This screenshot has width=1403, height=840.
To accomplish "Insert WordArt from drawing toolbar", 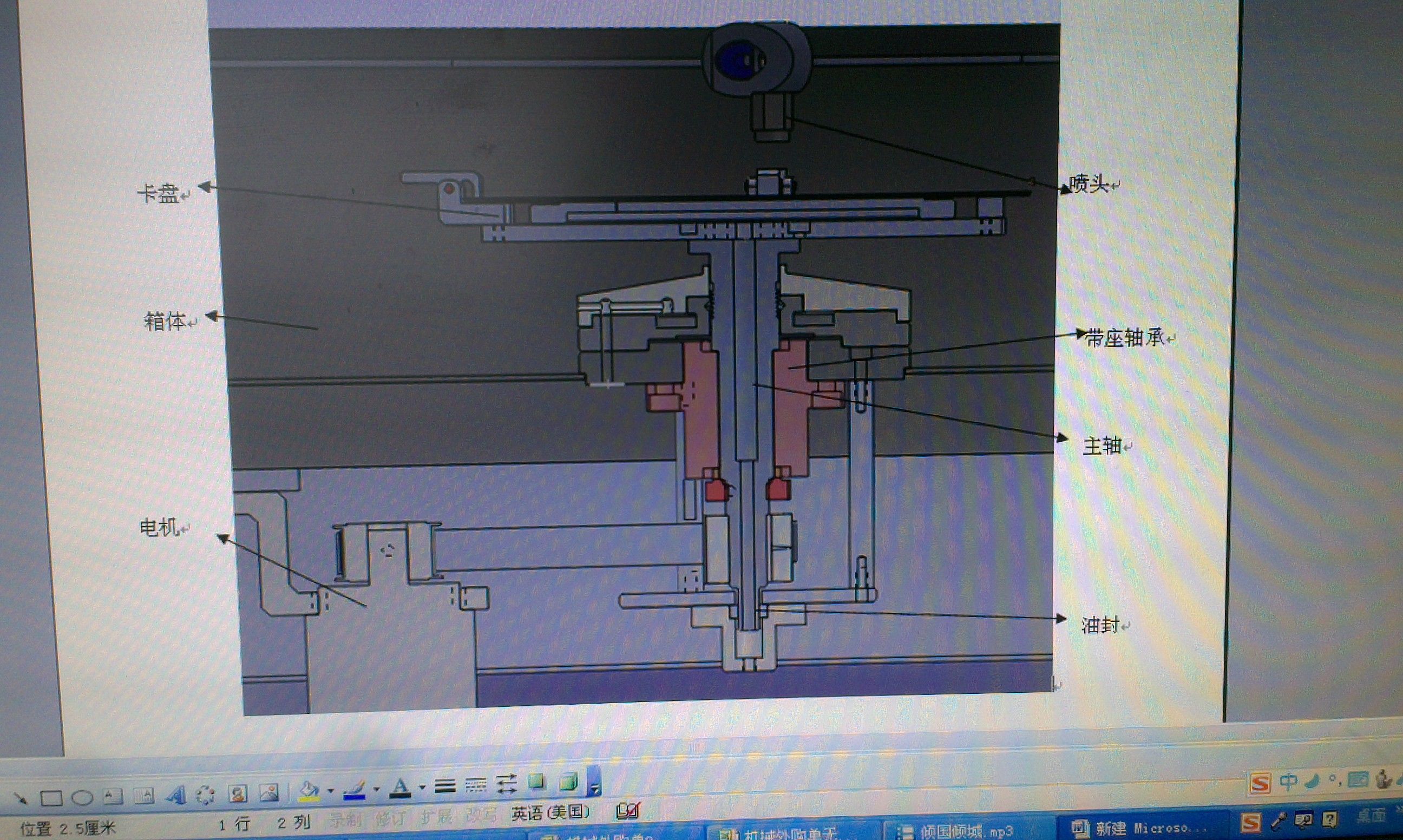I will [175, 795].
